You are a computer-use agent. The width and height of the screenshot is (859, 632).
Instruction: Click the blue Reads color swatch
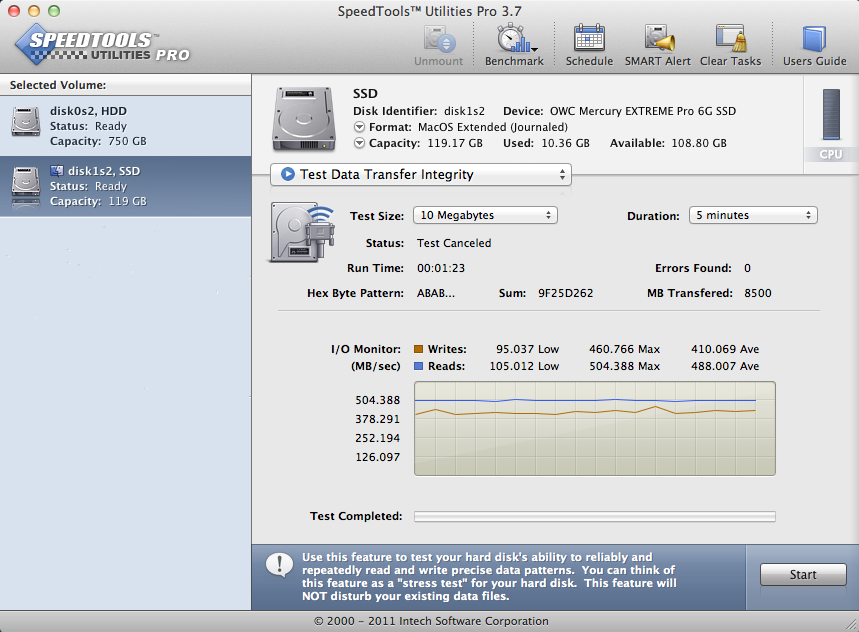pyautogui.click(x=419, y=366)
